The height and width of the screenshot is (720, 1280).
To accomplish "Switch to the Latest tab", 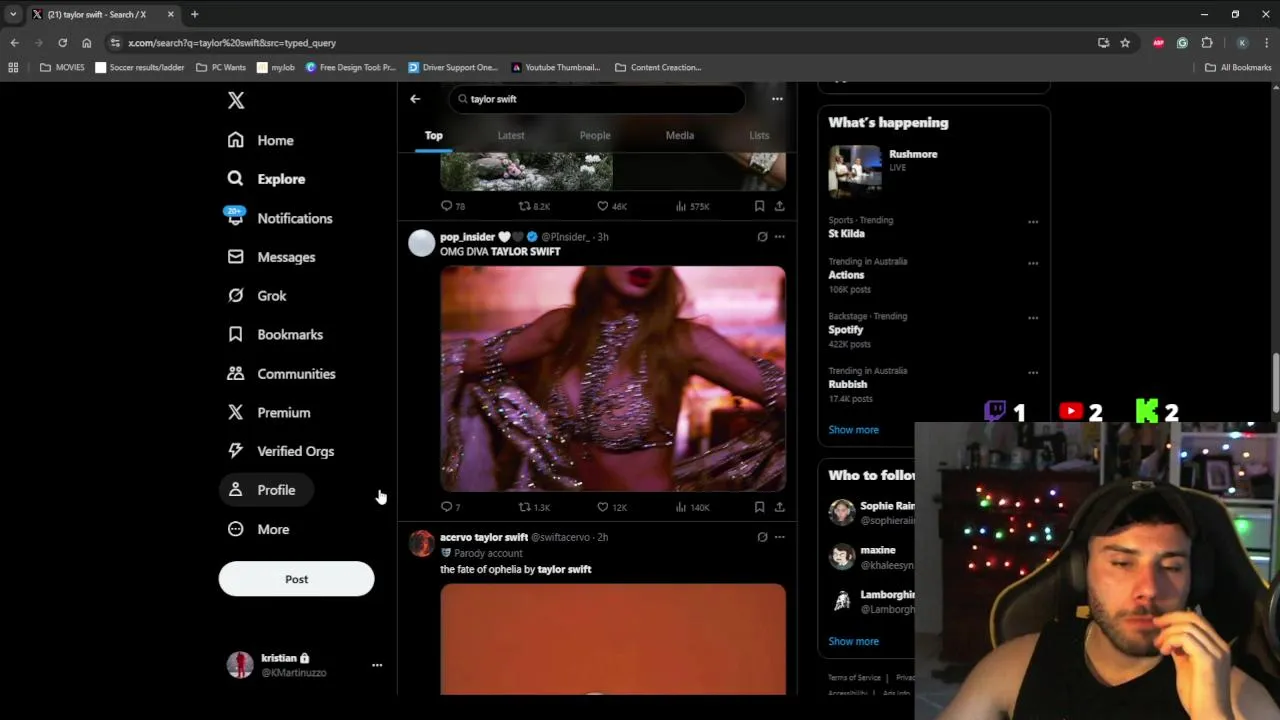I will tap(511, 135).
